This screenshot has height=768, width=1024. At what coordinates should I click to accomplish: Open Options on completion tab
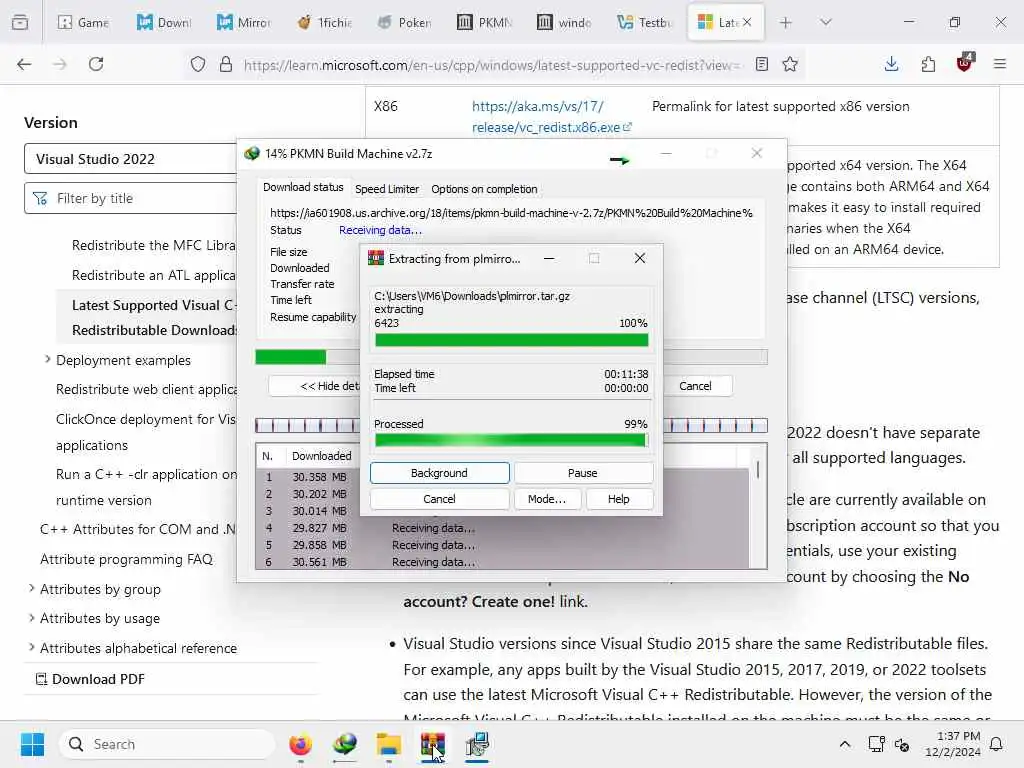click(x=484, y=189)
